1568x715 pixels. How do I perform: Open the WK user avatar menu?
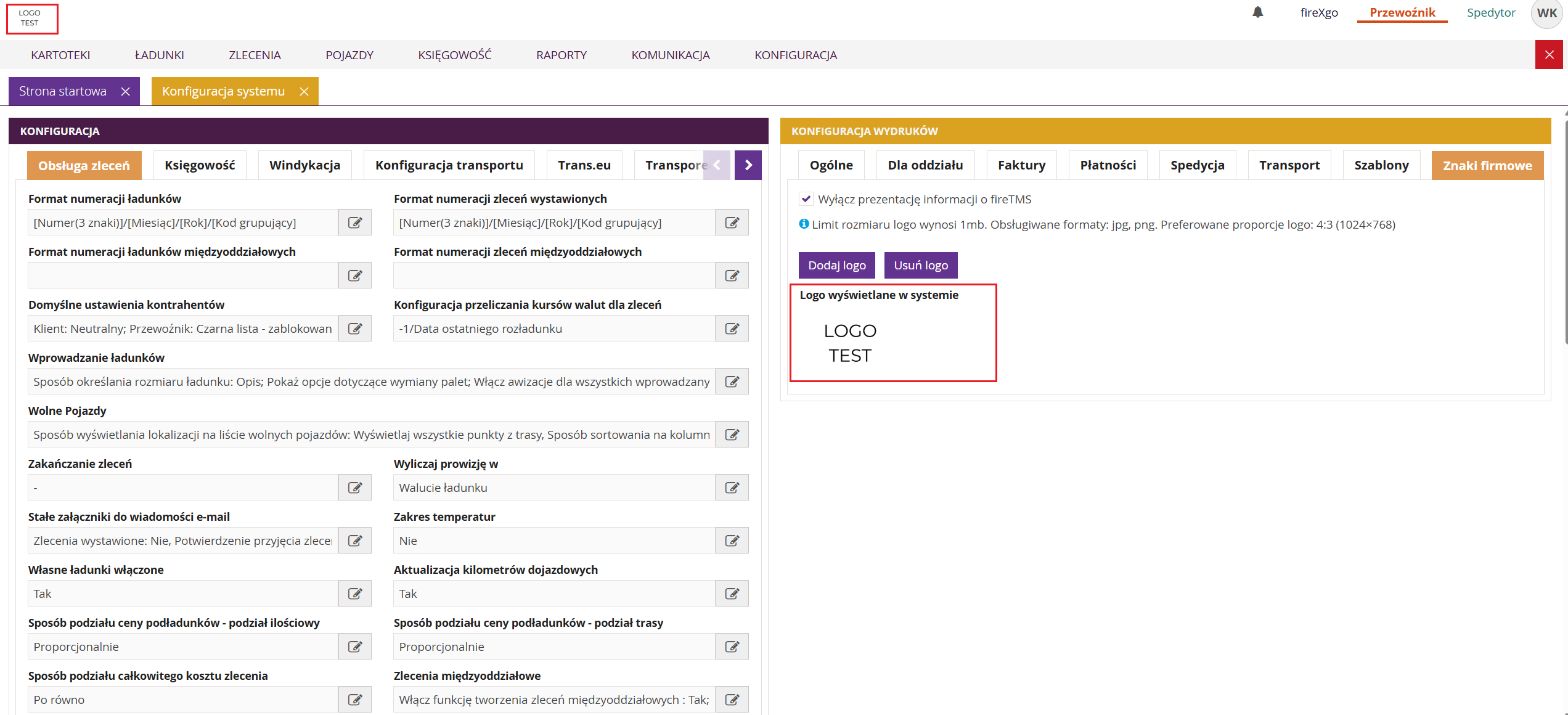click(1546, 14)
